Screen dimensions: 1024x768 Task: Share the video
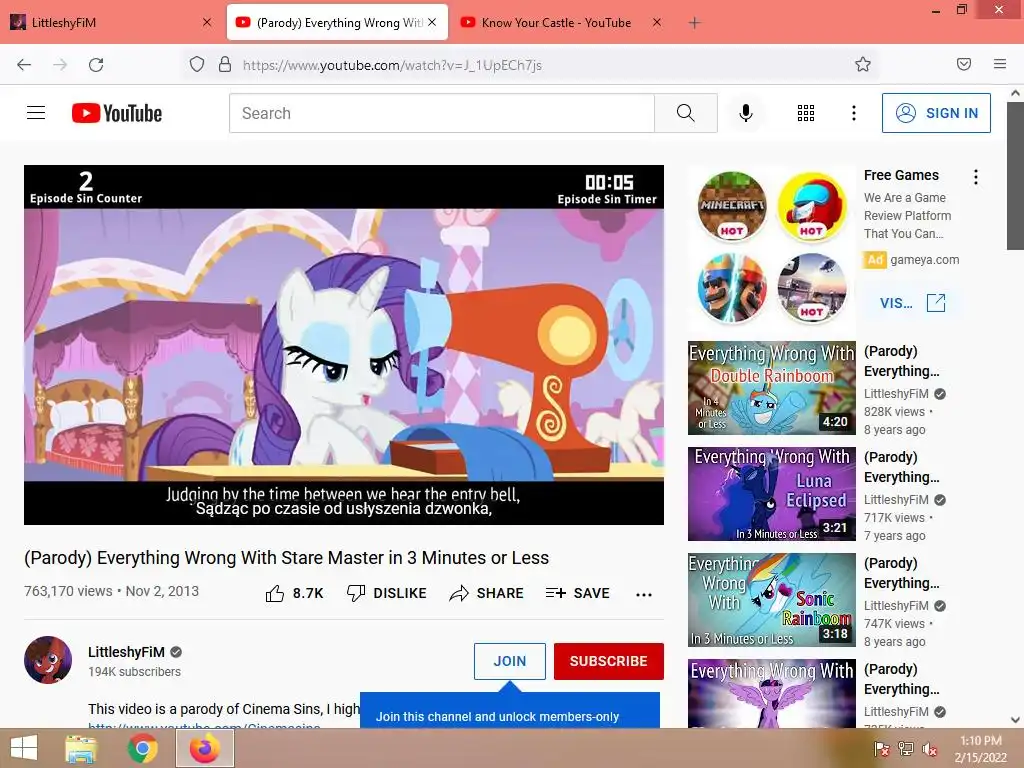coord(487,593)
